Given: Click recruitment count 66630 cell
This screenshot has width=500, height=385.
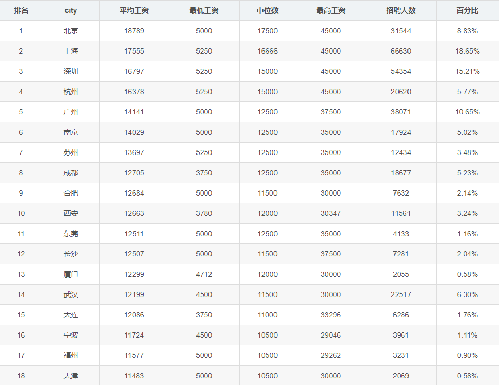Looking at the screenshot, I should 401,51.
